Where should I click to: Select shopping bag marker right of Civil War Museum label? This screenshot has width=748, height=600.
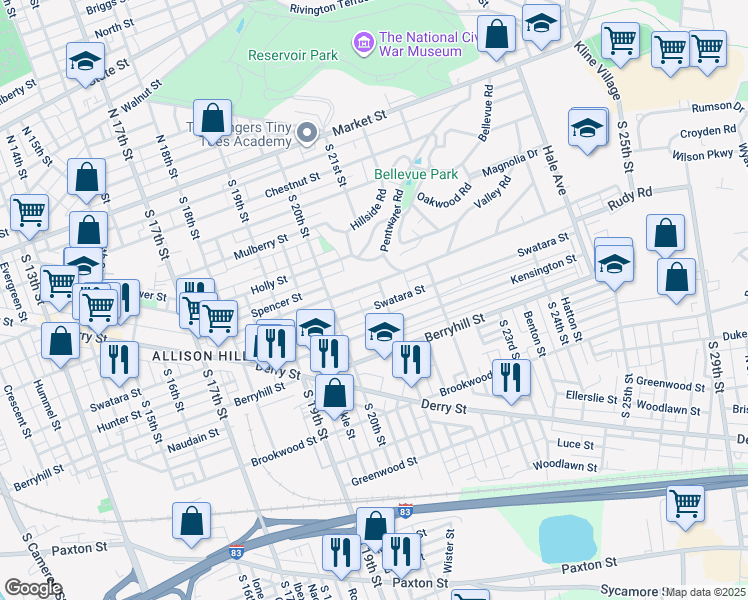click(x=497, y=36)
